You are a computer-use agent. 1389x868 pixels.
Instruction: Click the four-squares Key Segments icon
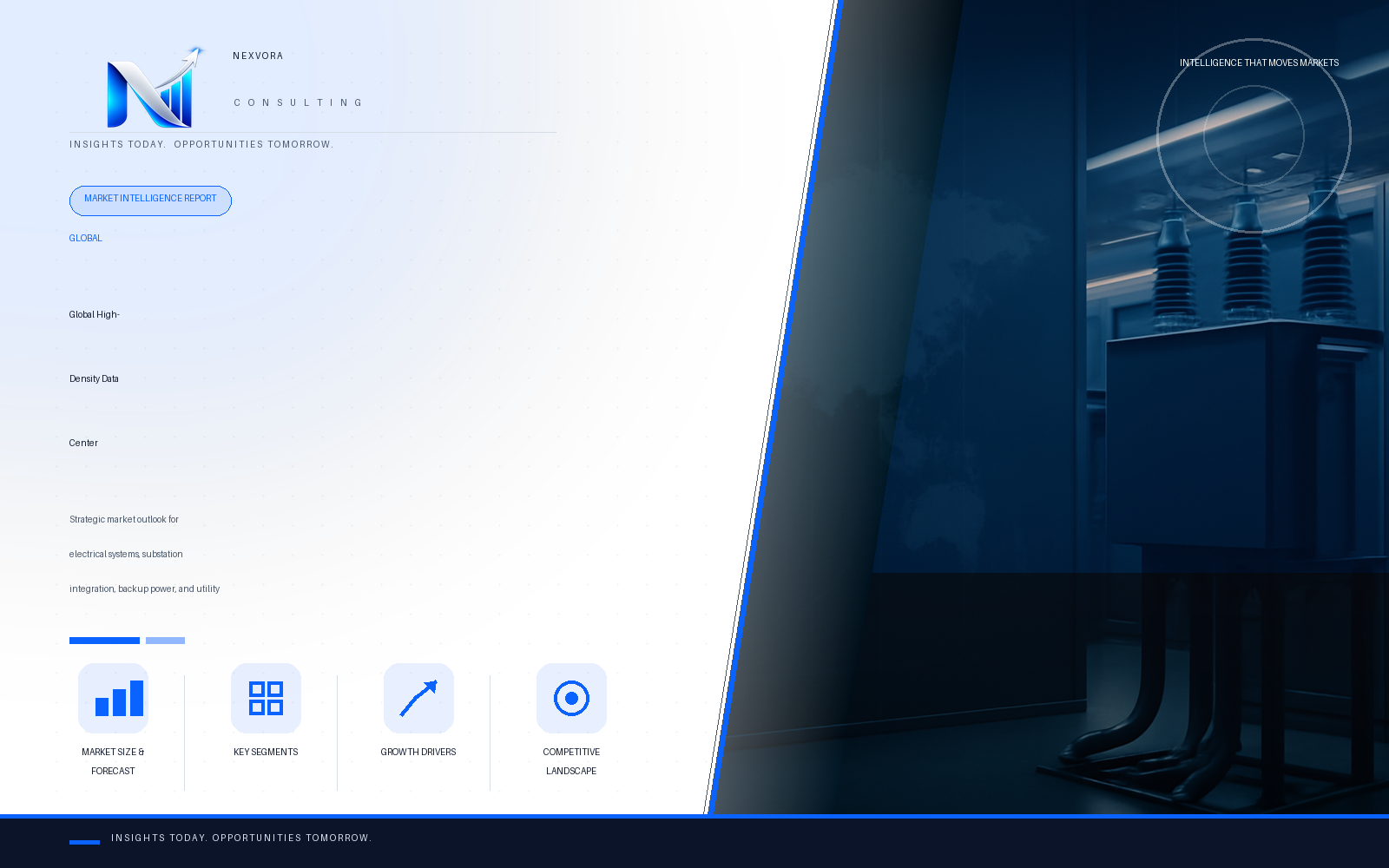tap(266, 698)
